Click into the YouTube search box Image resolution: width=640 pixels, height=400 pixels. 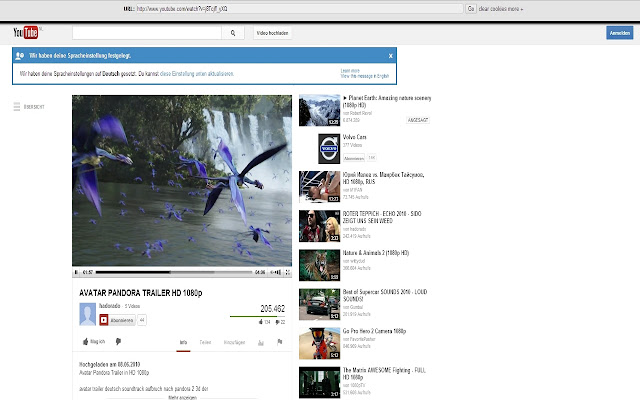tap(147, 33)
